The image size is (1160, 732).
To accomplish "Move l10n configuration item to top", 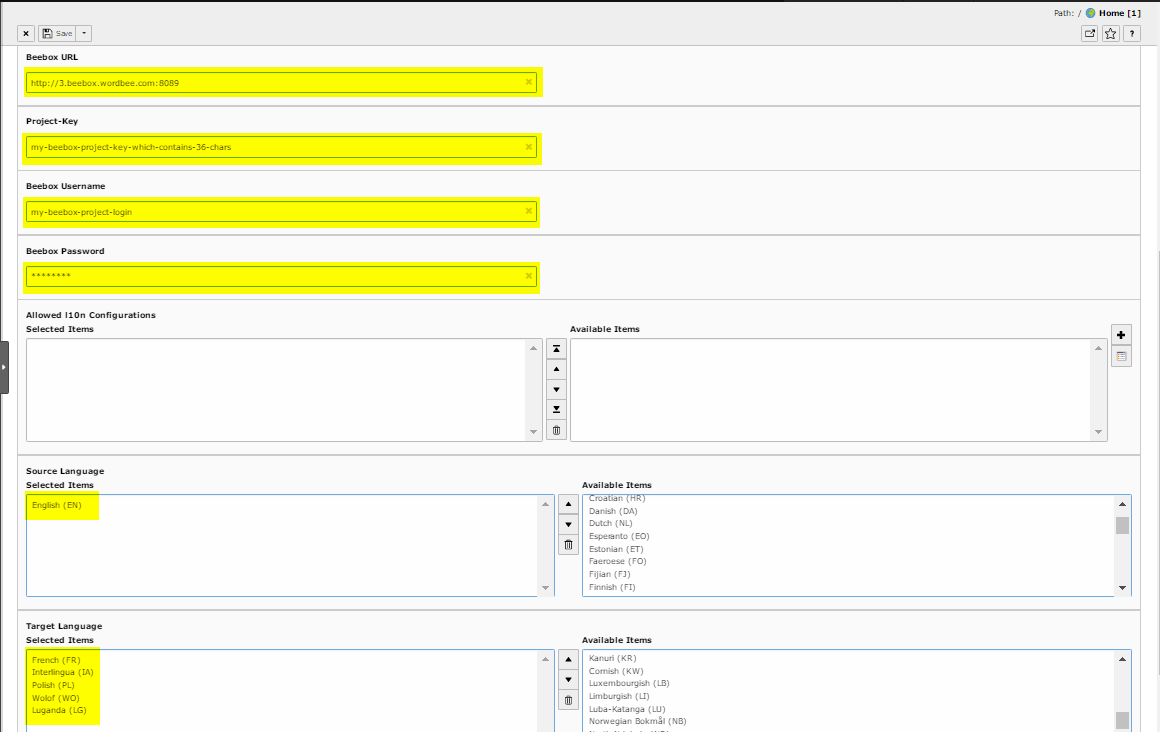I will click(x=558, y=349).
